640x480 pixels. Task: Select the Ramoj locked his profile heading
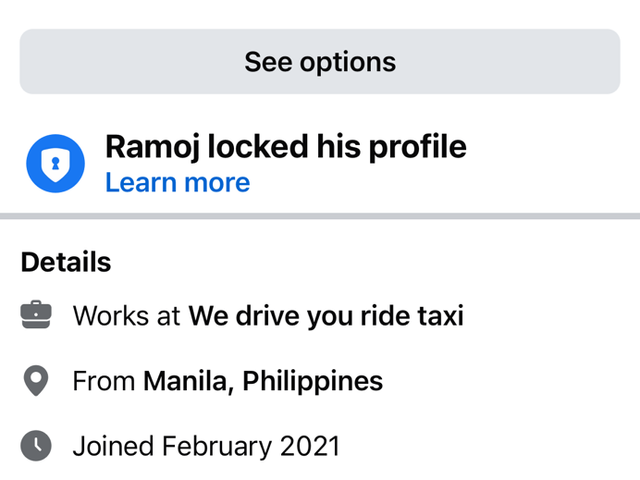[x=286, y=147]
